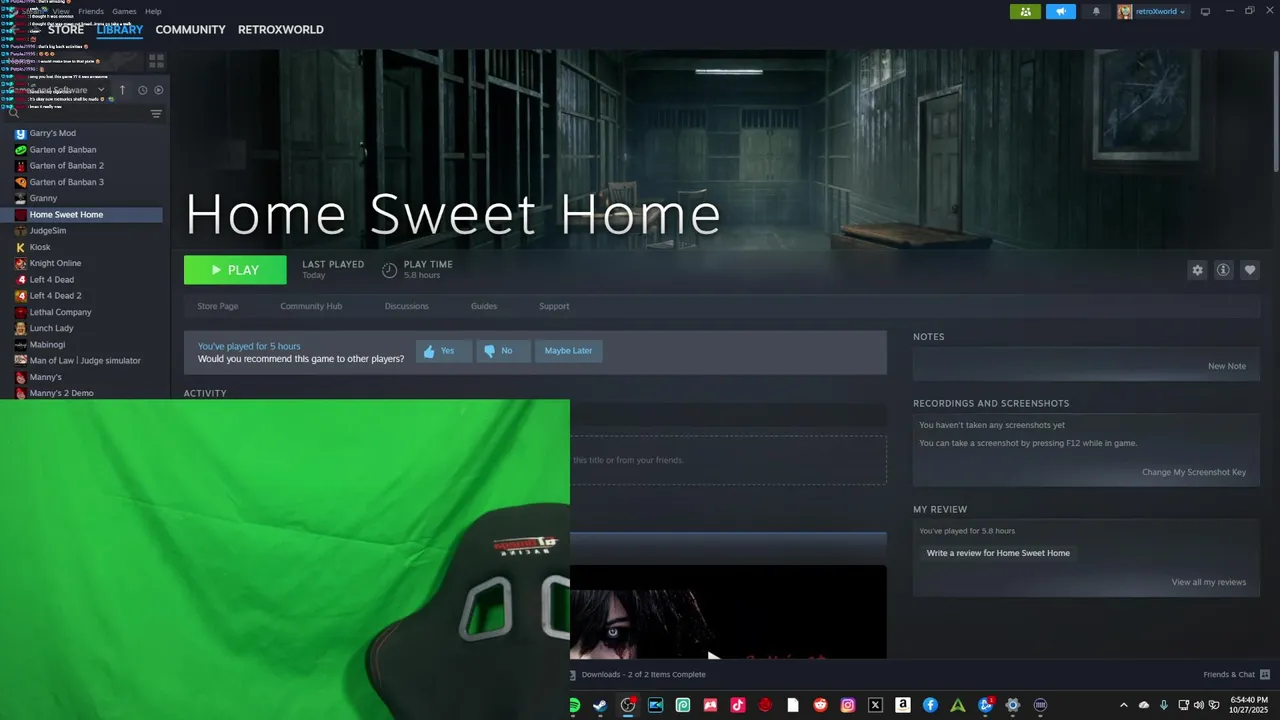This screenshot has width=1280, height=720.
Task: Open Amazon from the taskbar
Action: point(903,705)
